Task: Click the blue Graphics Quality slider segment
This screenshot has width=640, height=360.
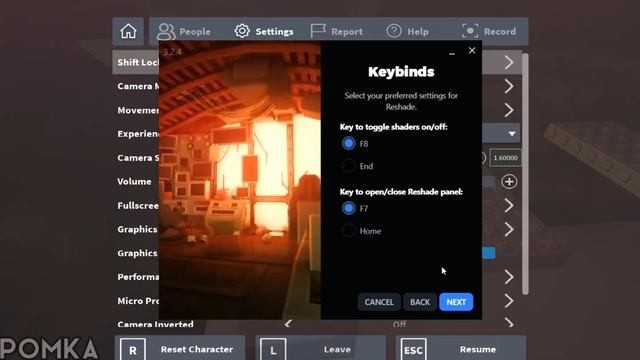Action: (x=489, y=253)
